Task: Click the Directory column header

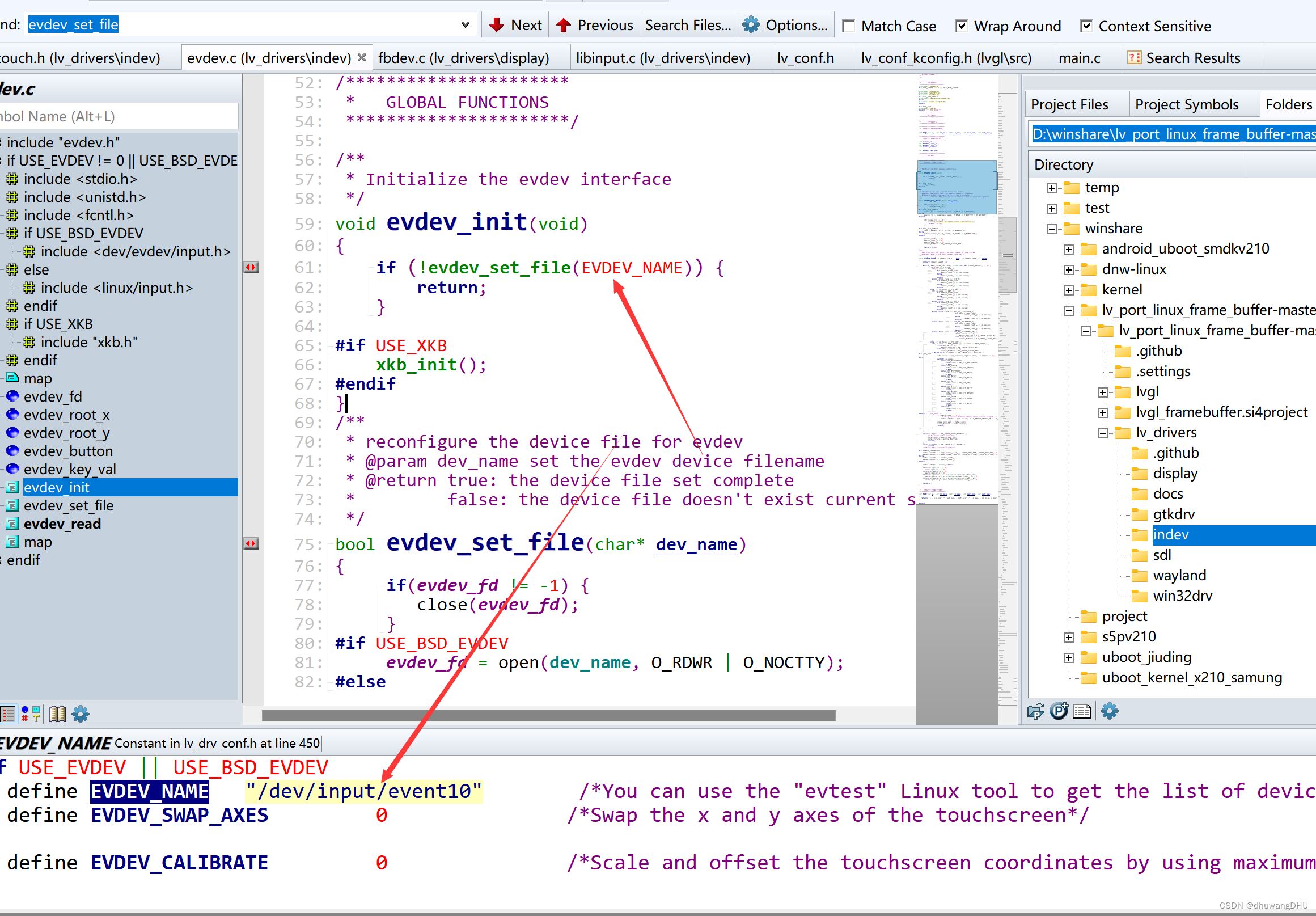Action: (1137, 164)
